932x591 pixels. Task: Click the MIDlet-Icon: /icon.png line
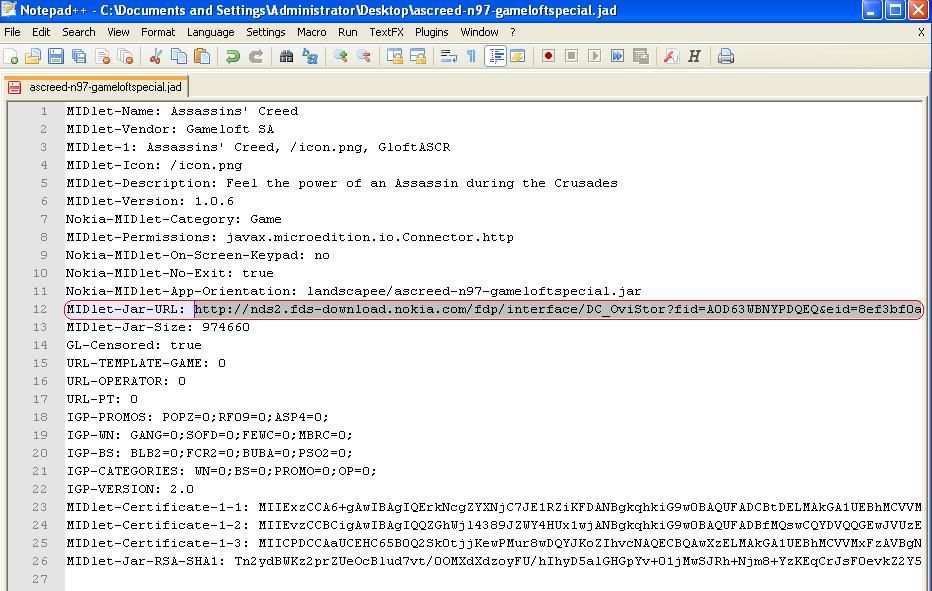(x=155, y=165)
